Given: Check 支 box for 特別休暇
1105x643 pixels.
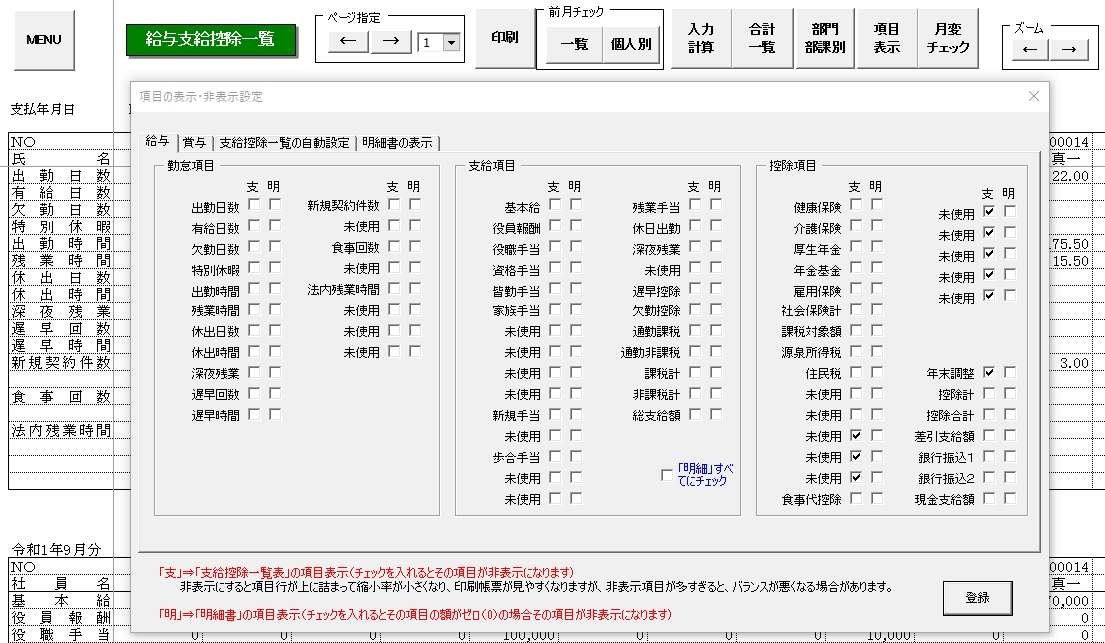Looking at the screenshot, I should pyautogui.click(x=254, y=267).
